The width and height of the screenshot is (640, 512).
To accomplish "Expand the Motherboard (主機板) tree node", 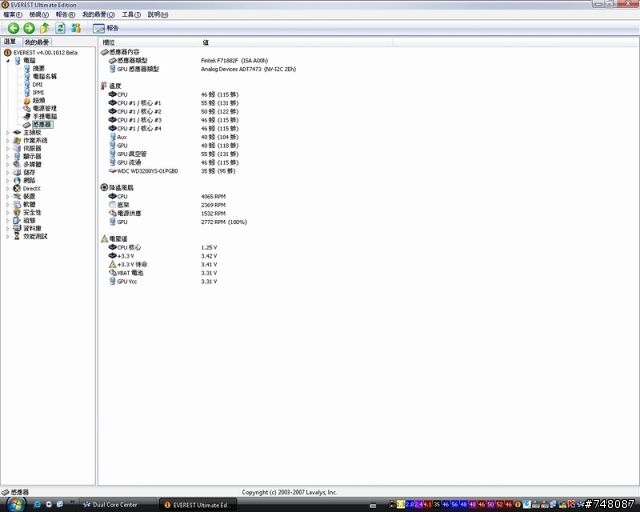I will 8,133.
